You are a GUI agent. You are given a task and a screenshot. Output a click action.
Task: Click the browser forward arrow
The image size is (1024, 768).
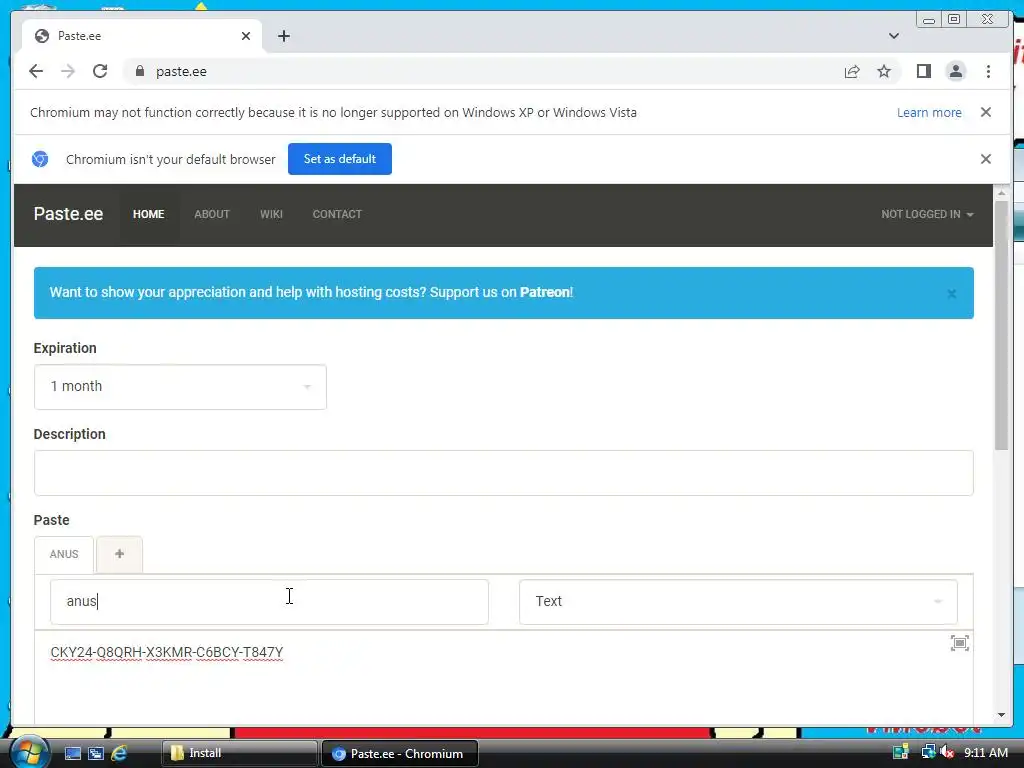click(68, 71)
